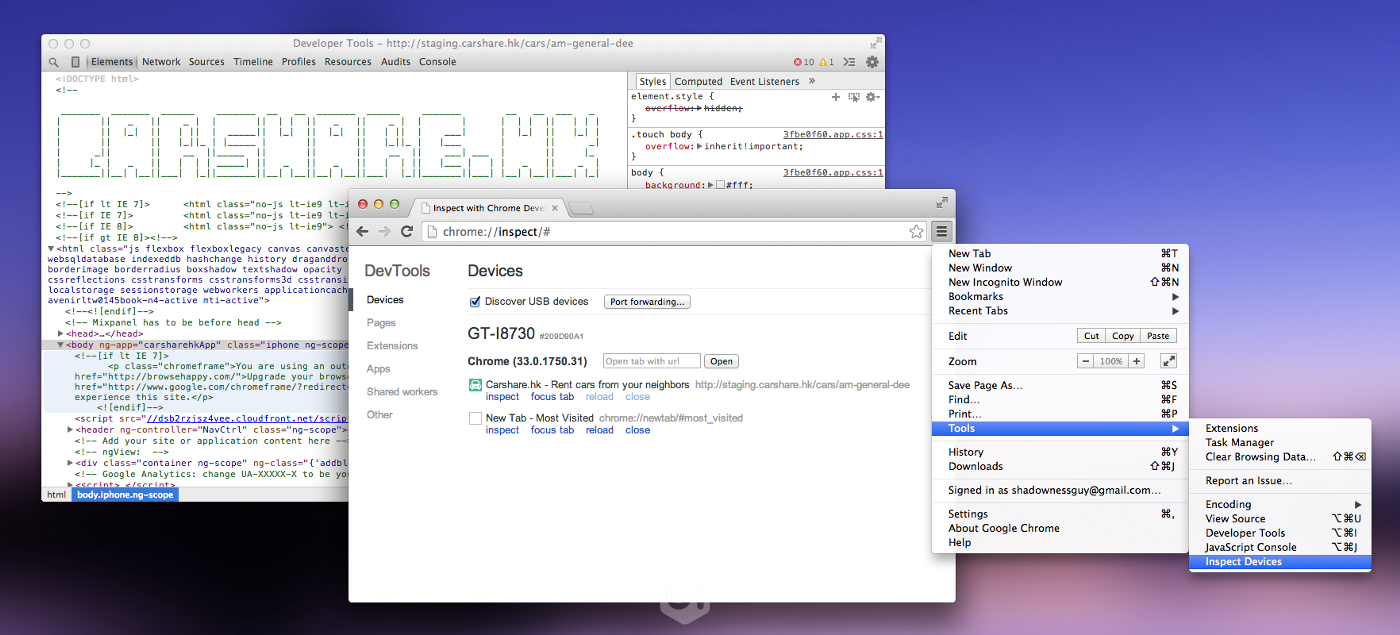Open the Bookmarks submenu

pos(1060,296)
